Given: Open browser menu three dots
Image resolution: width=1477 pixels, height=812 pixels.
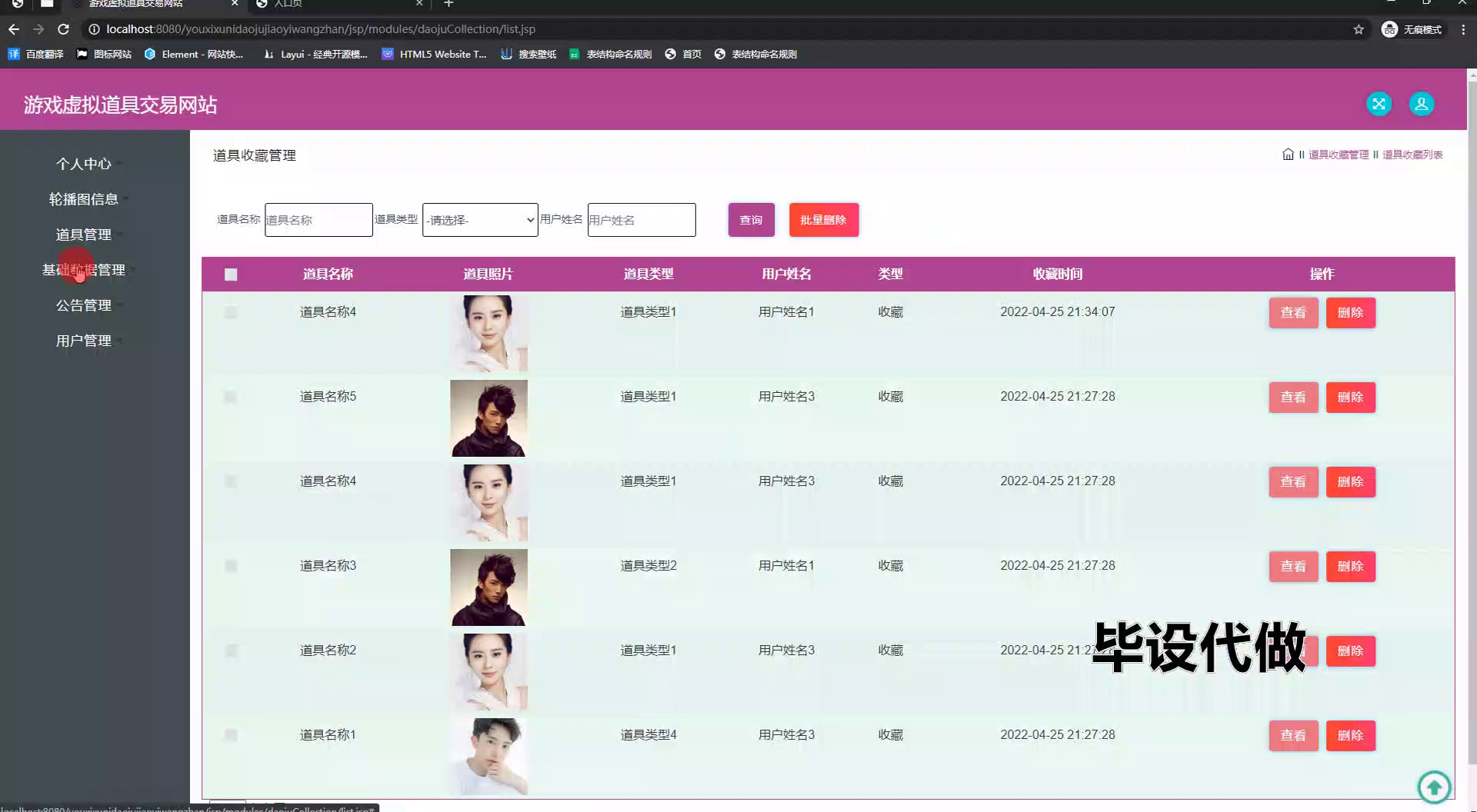Looking at the screenshot, I should coord(1463,29).
